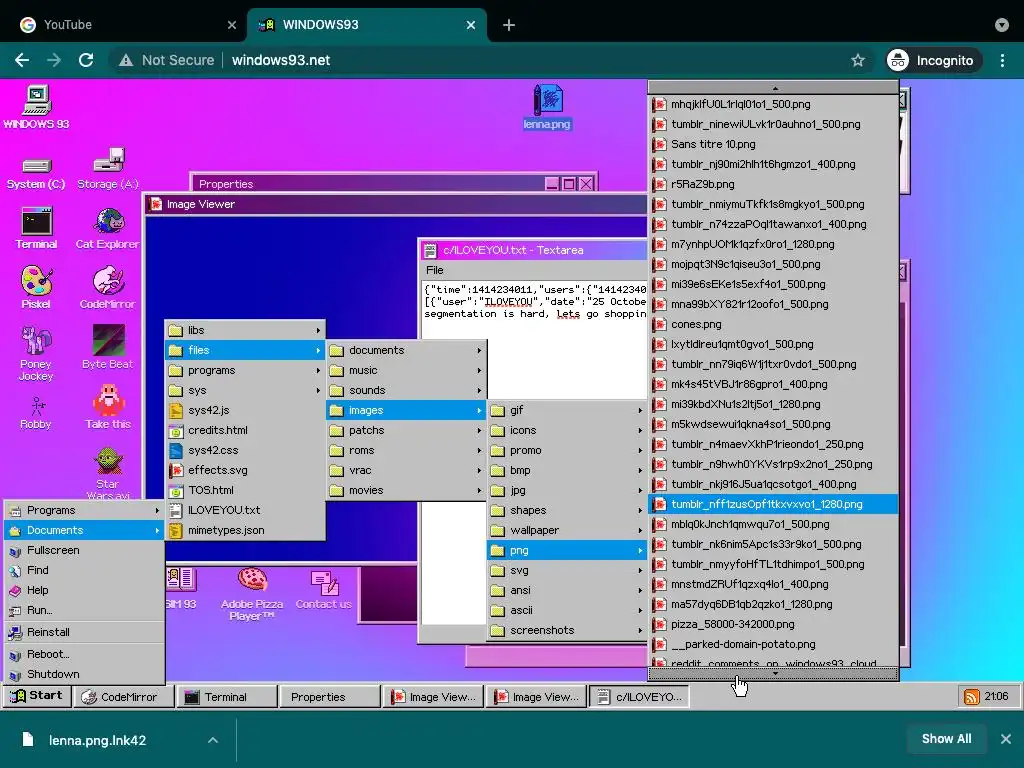Expand the gif folder submenu

click(x=567, y=410)
